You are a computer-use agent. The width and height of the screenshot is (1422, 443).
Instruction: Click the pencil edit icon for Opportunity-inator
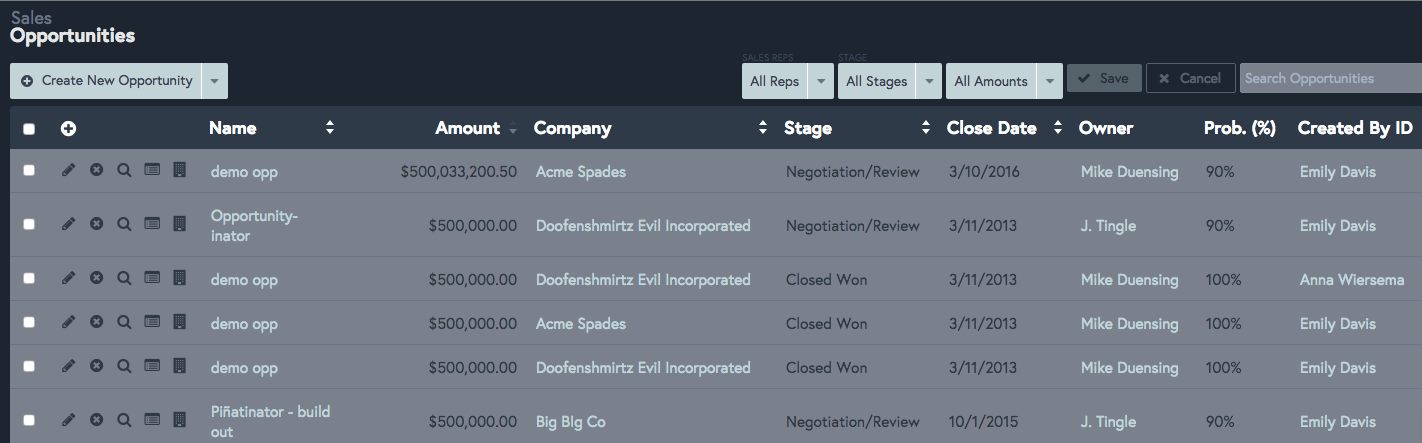[68, 225]
